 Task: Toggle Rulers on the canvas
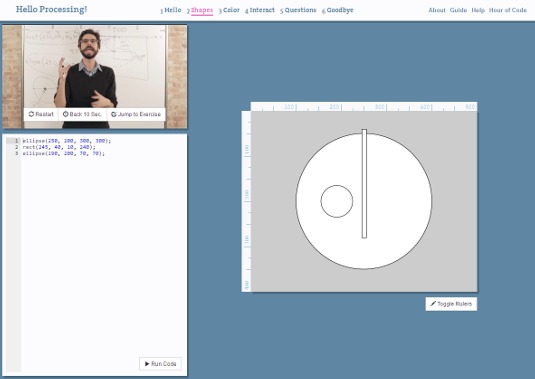451,304
